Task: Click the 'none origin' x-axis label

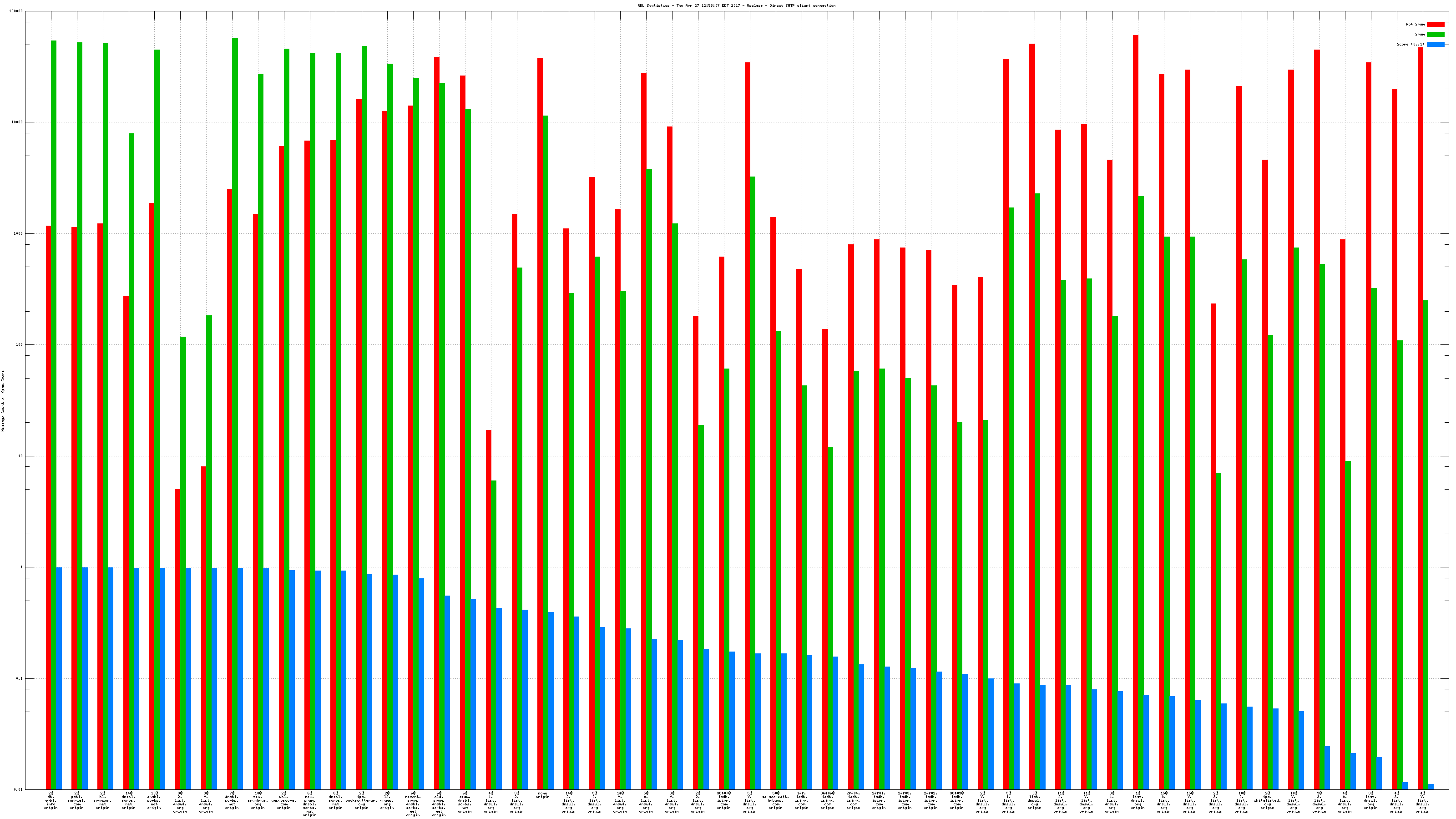Action: point(543,795)
